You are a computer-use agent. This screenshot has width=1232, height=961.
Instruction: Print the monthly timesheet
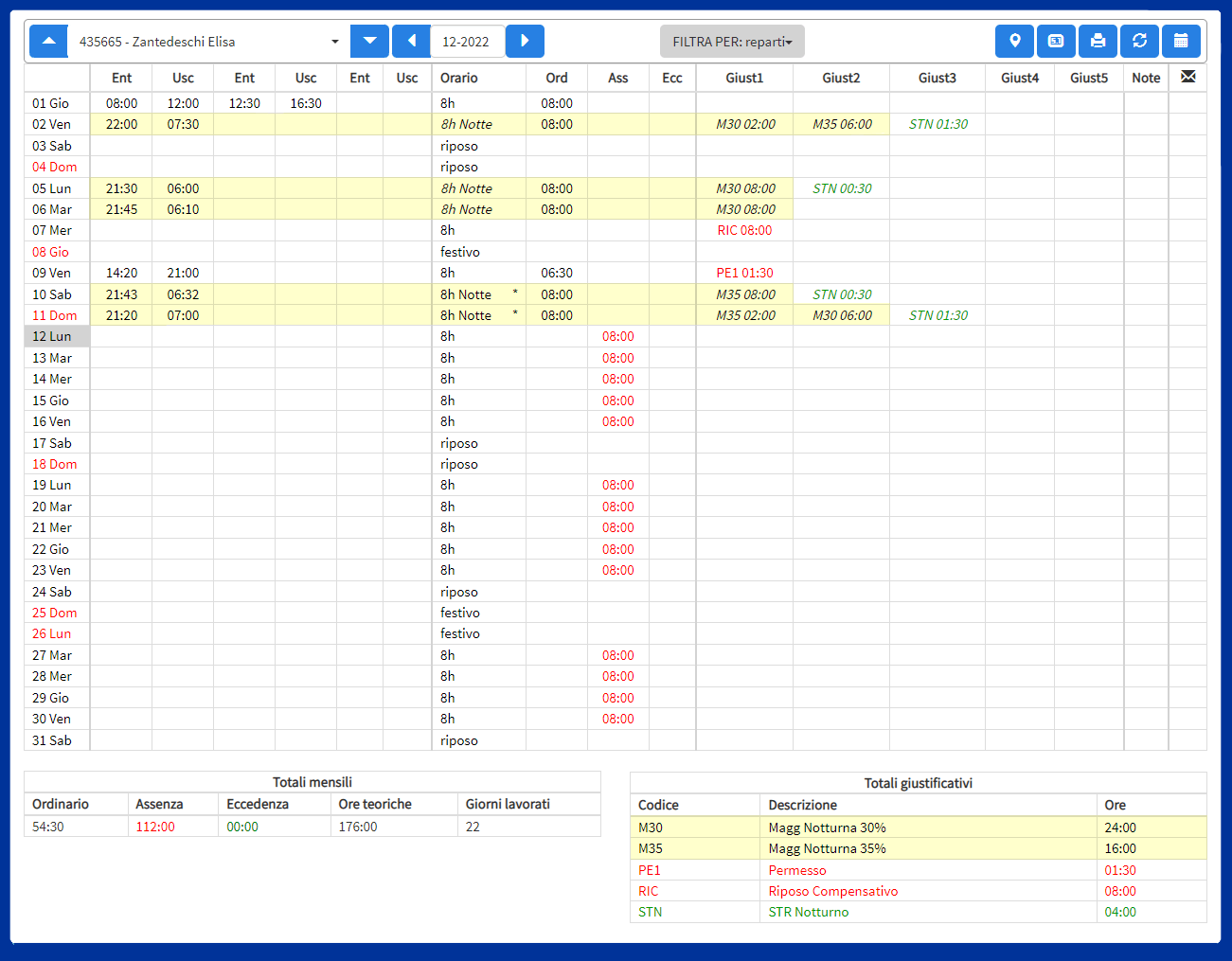[x=1098, y=42]
